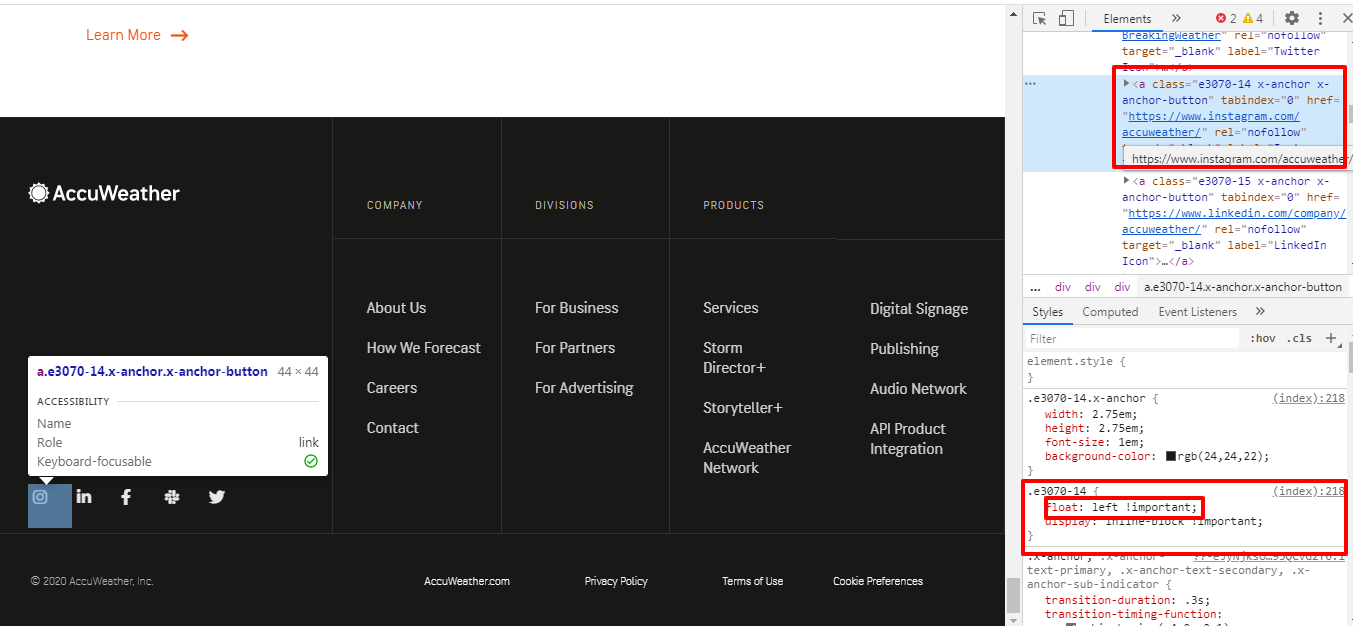The width and height of the screenshot is (1353, 626).
Task: Open API Product Integration link
Action: tap(908, 439)
